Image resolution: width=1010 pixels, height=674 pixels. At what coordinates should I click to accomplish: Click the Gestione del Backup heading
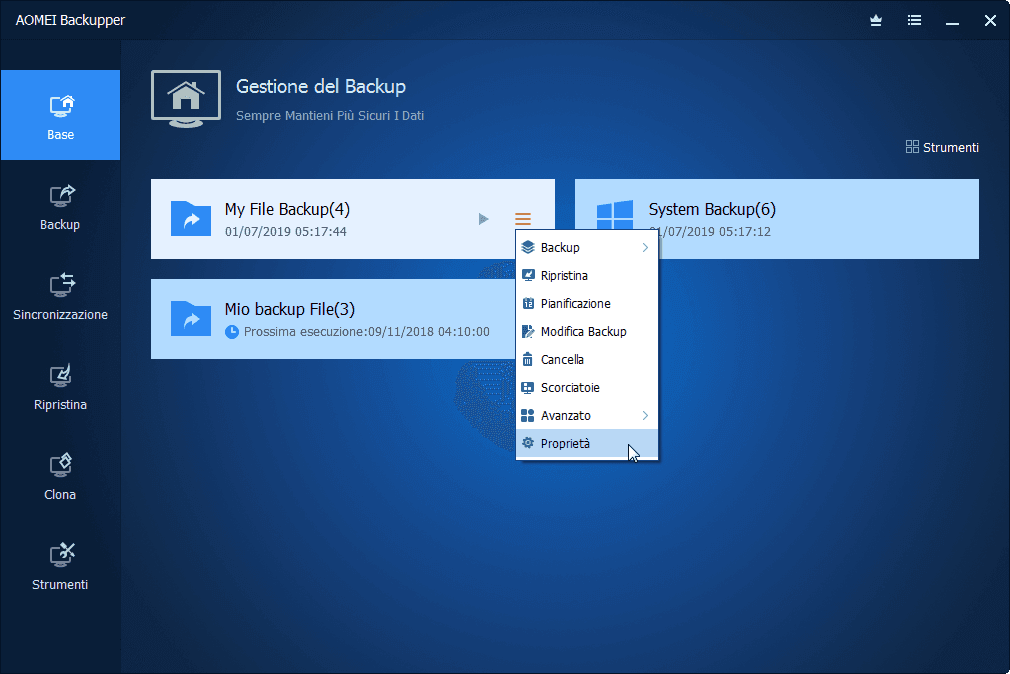point(321,86)
